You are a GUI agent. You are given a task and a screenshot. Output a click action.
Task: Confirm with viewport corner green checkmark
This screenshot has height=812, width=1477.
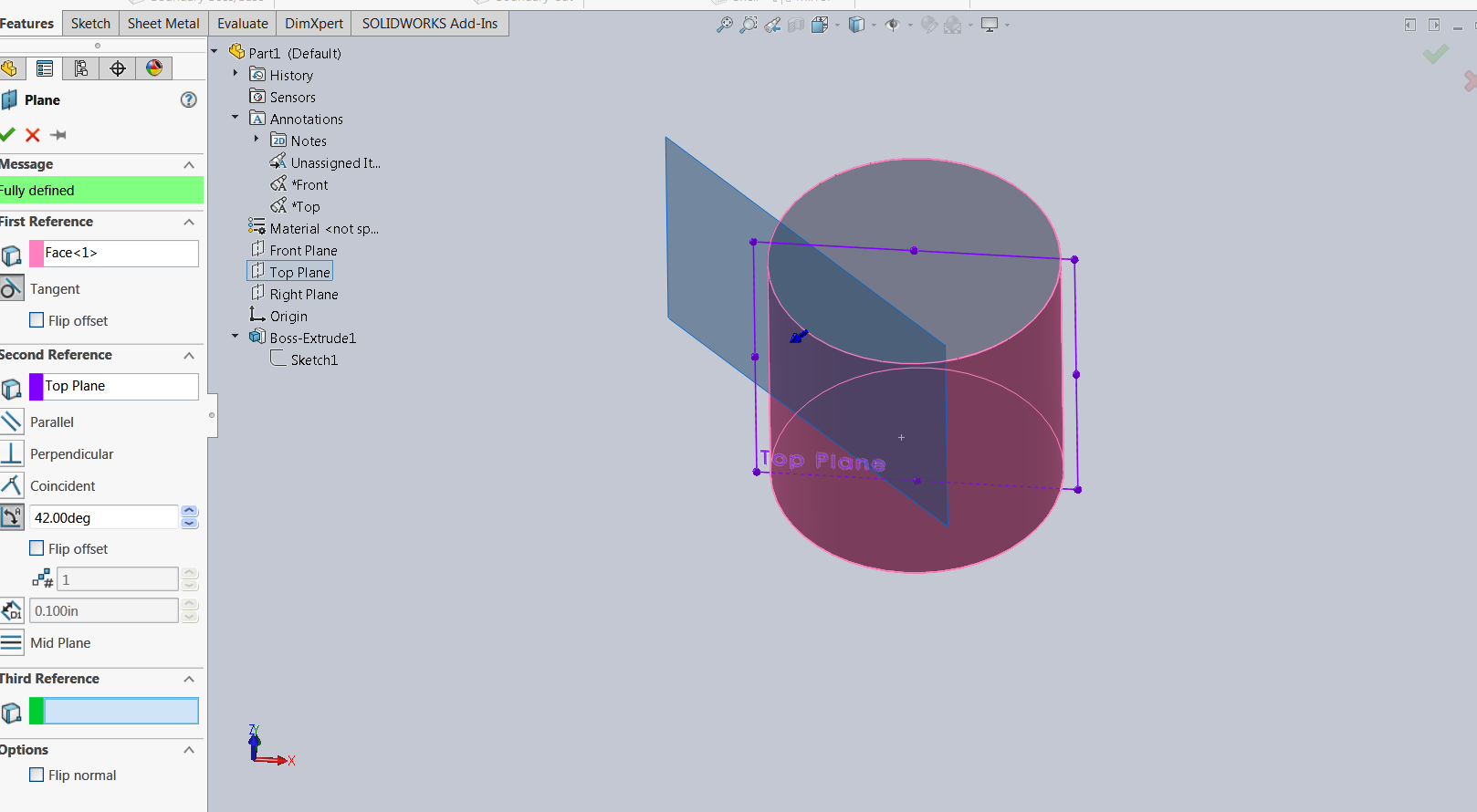tap(1436, 55)
